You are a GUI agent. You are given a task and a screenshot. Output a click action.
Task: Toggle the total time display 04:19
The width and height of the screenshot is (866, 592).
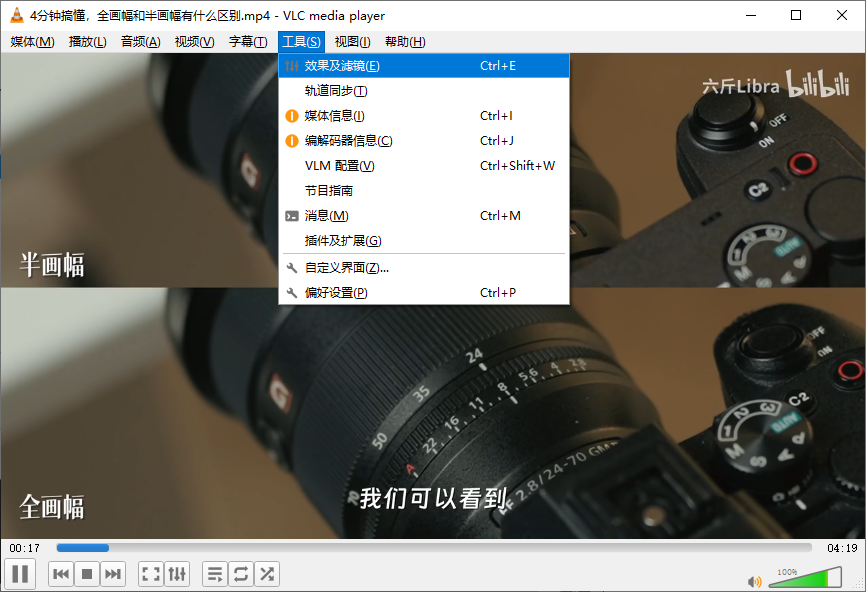[842, 548]
